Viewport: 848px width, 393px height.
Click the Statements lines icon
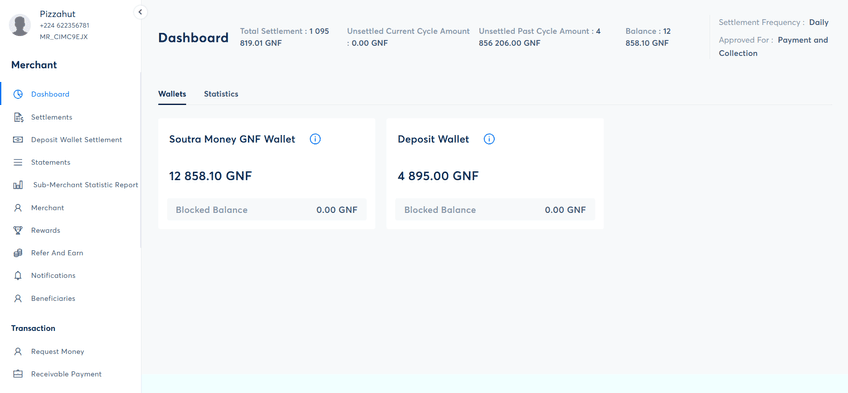pyautogui.click(x=18, y=162)
